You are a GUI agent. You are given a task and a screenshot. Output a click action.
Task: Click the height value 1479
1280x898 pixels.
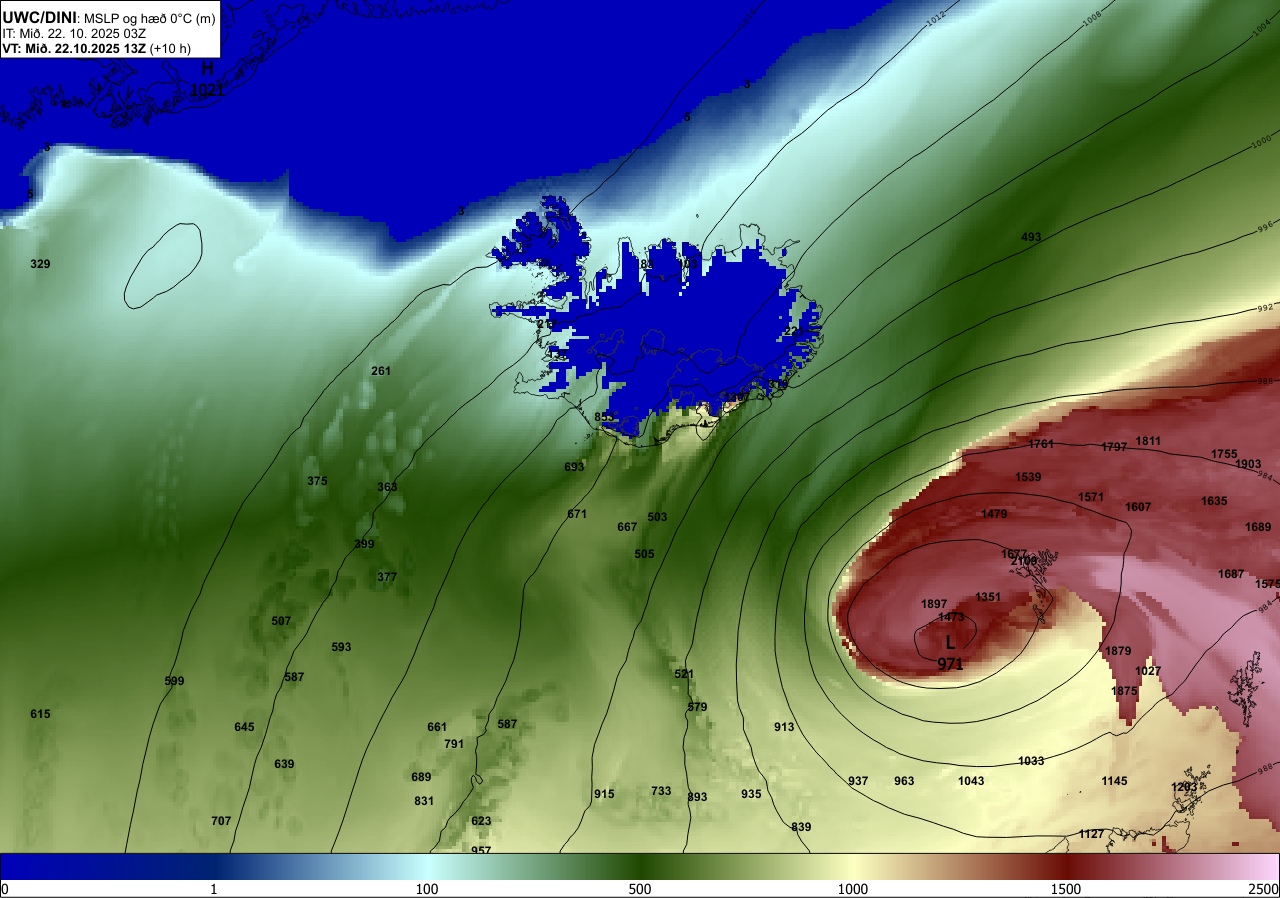pos(994,514)
